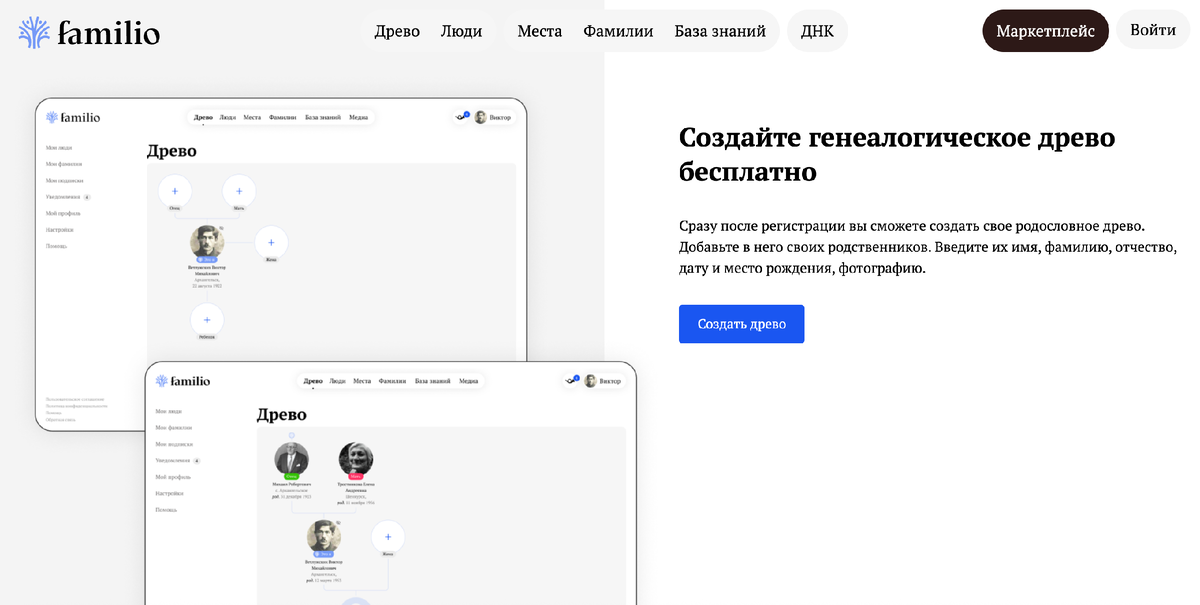Click Ребенок plus circle in upper preview
Screen dimensions: 1200x605
(x=207, y=320)
